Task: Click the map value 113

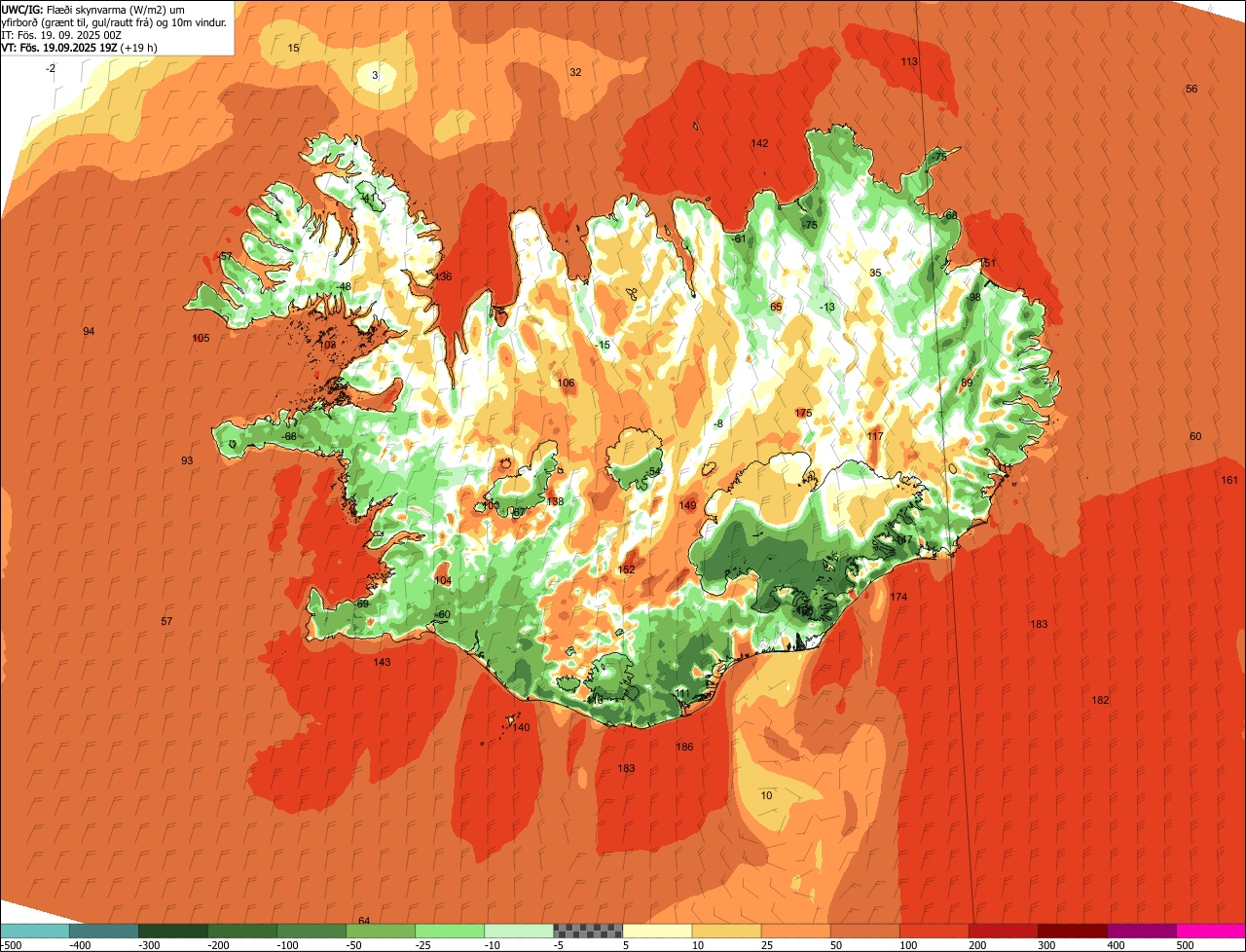Action: pos(909,61)
